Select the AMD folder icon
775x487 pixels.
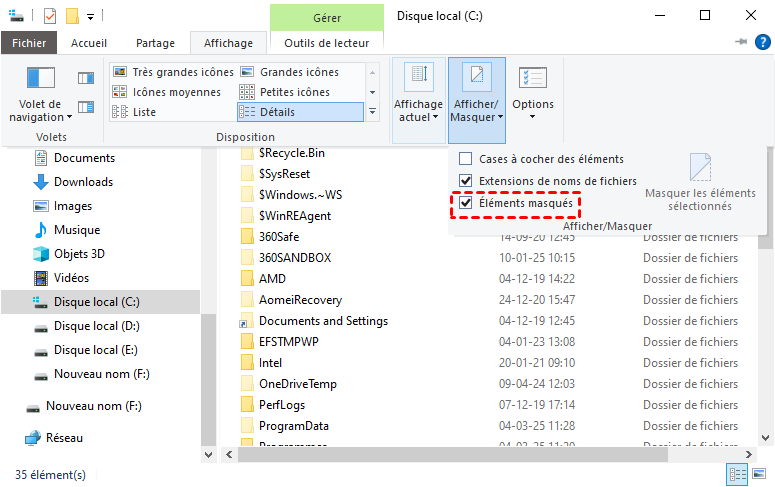point(247,279)
